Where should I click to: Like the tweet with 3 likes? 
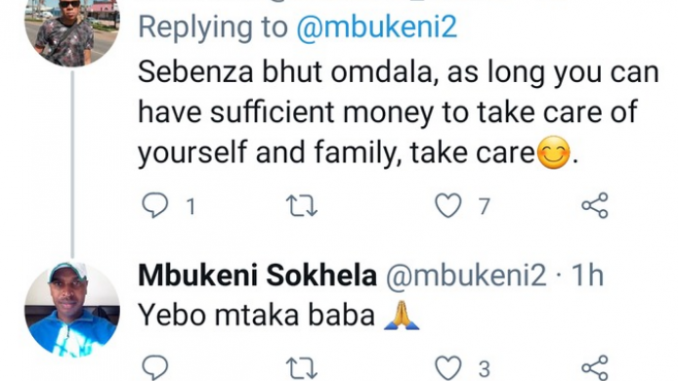coord(448,368)
